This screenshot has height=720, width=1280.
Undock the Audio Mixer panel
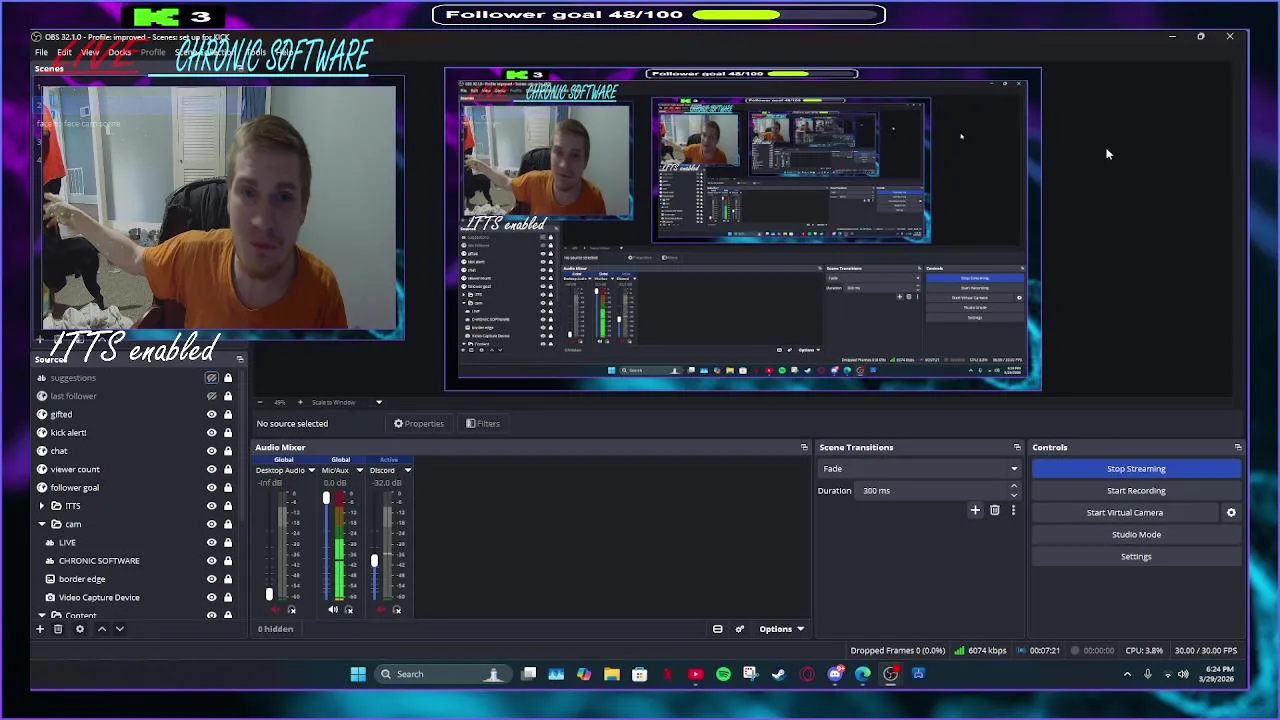click(804, 447)
